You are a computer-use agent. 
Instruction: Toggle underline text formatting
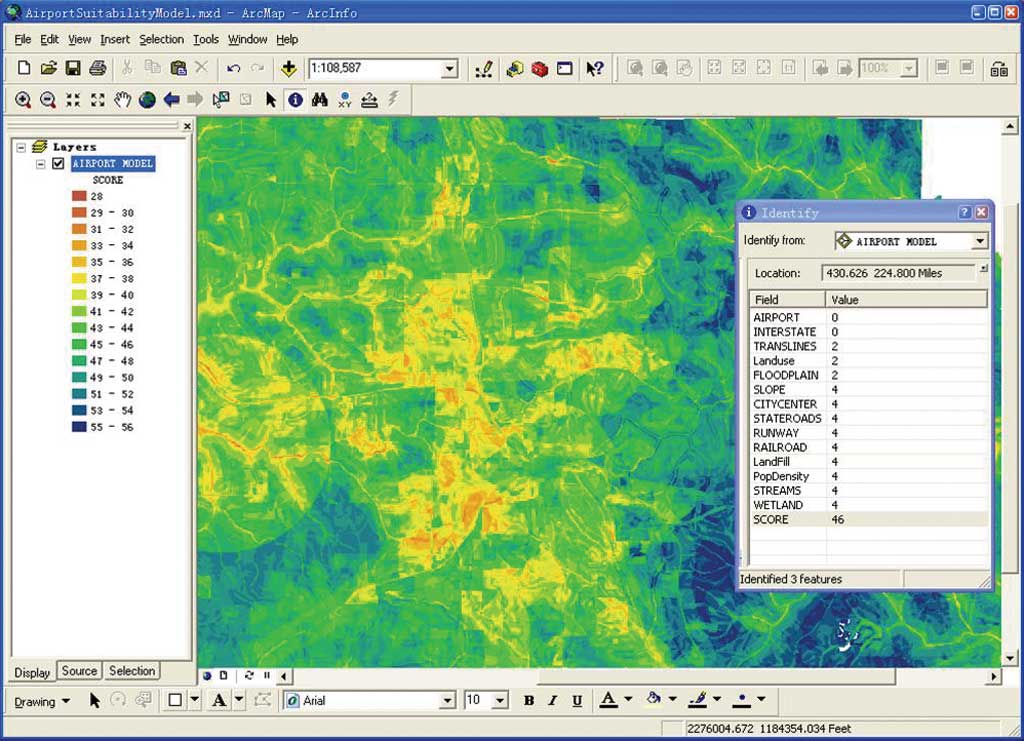point(578,701)
